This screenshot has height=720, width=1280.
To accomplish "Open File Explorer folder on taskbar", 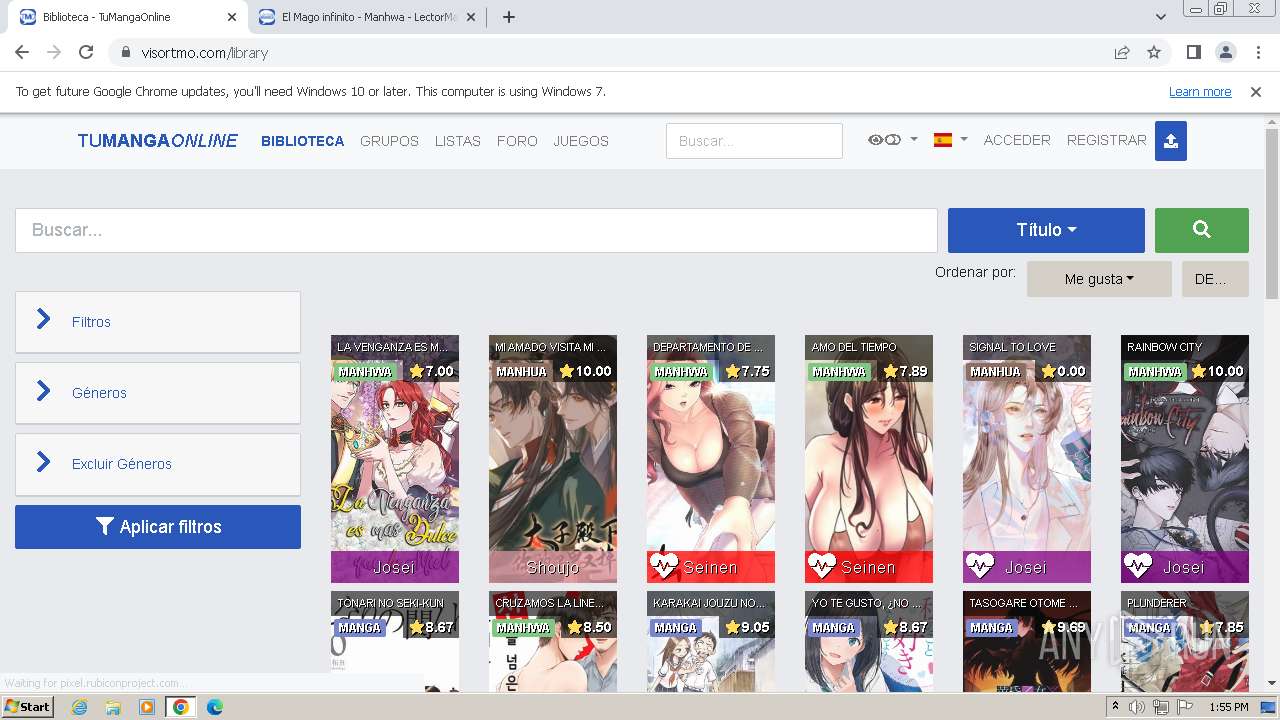I will click(x=113, y=707).
